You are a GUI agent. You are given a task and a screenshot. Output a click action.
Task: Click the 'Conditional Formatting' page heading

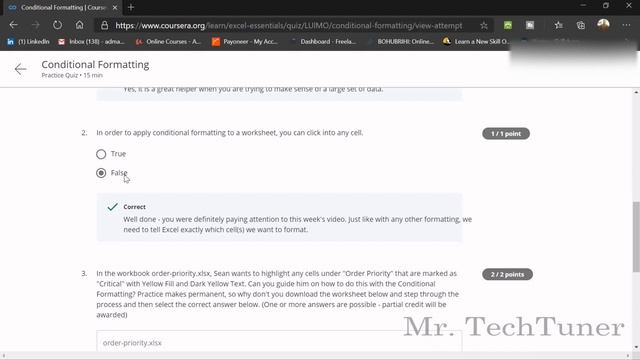(x=95, y=64)
